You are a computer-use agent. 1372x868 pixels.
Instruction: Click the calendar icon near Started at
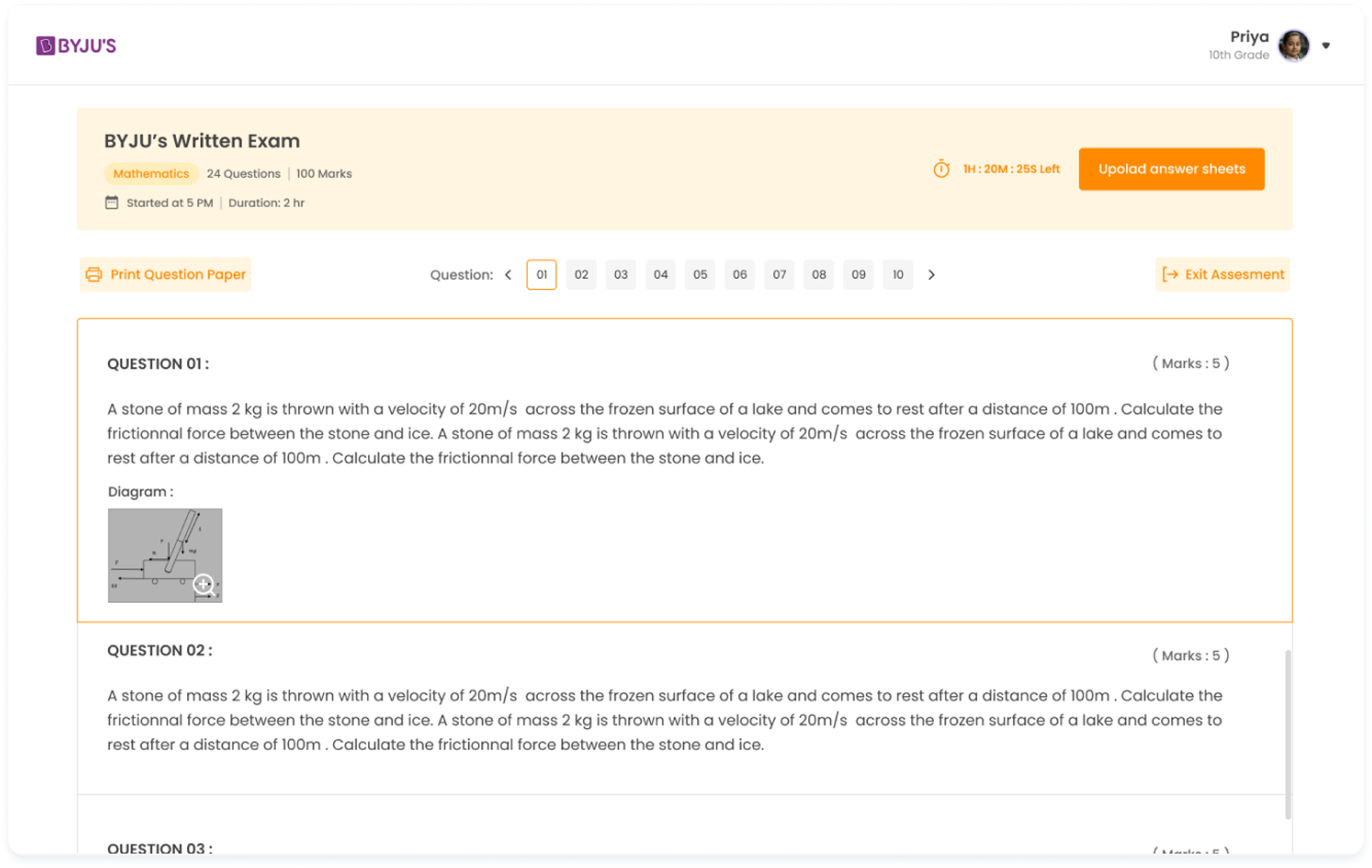pos(111,202)
